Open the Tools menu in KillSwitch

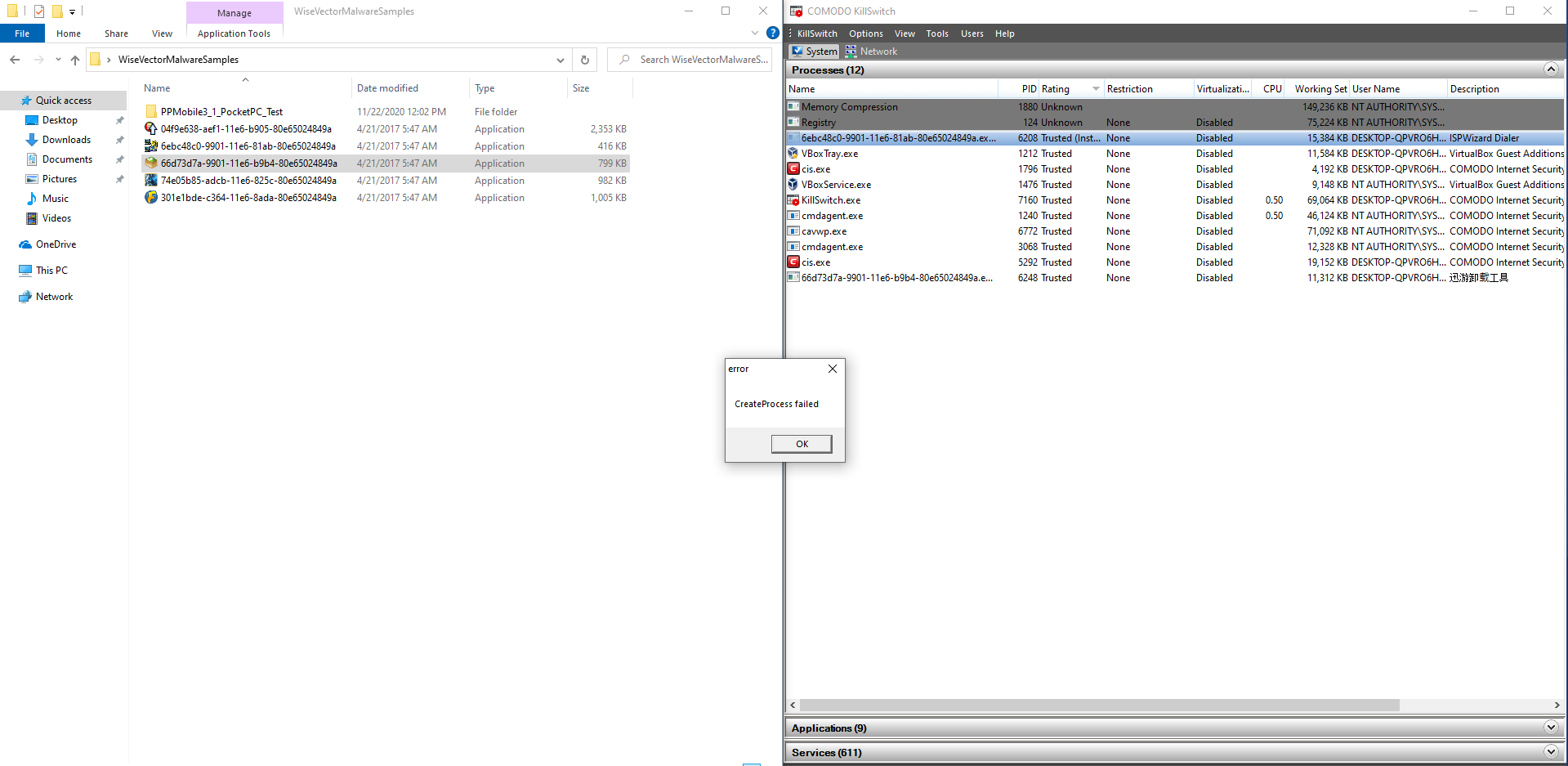[x=937, y=34]
